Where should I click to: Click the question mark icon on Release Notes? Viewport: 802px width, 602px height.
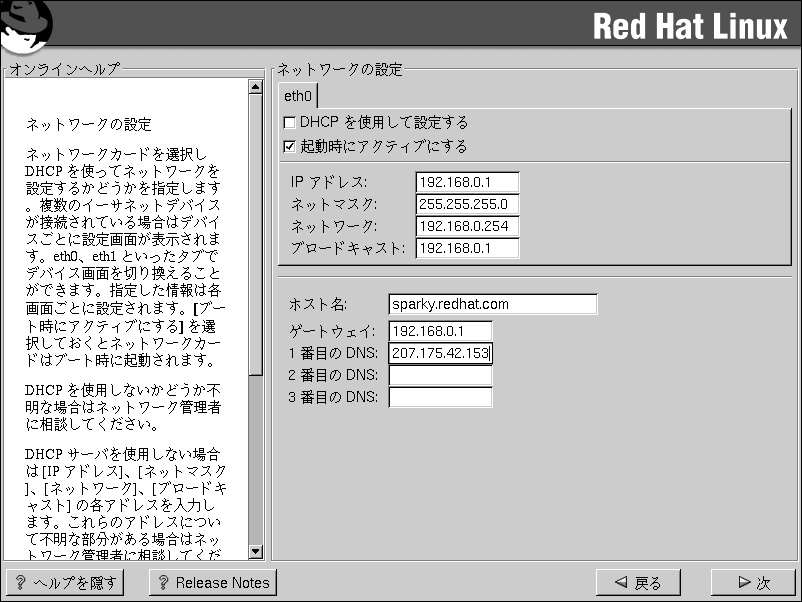tap(163, 583)
